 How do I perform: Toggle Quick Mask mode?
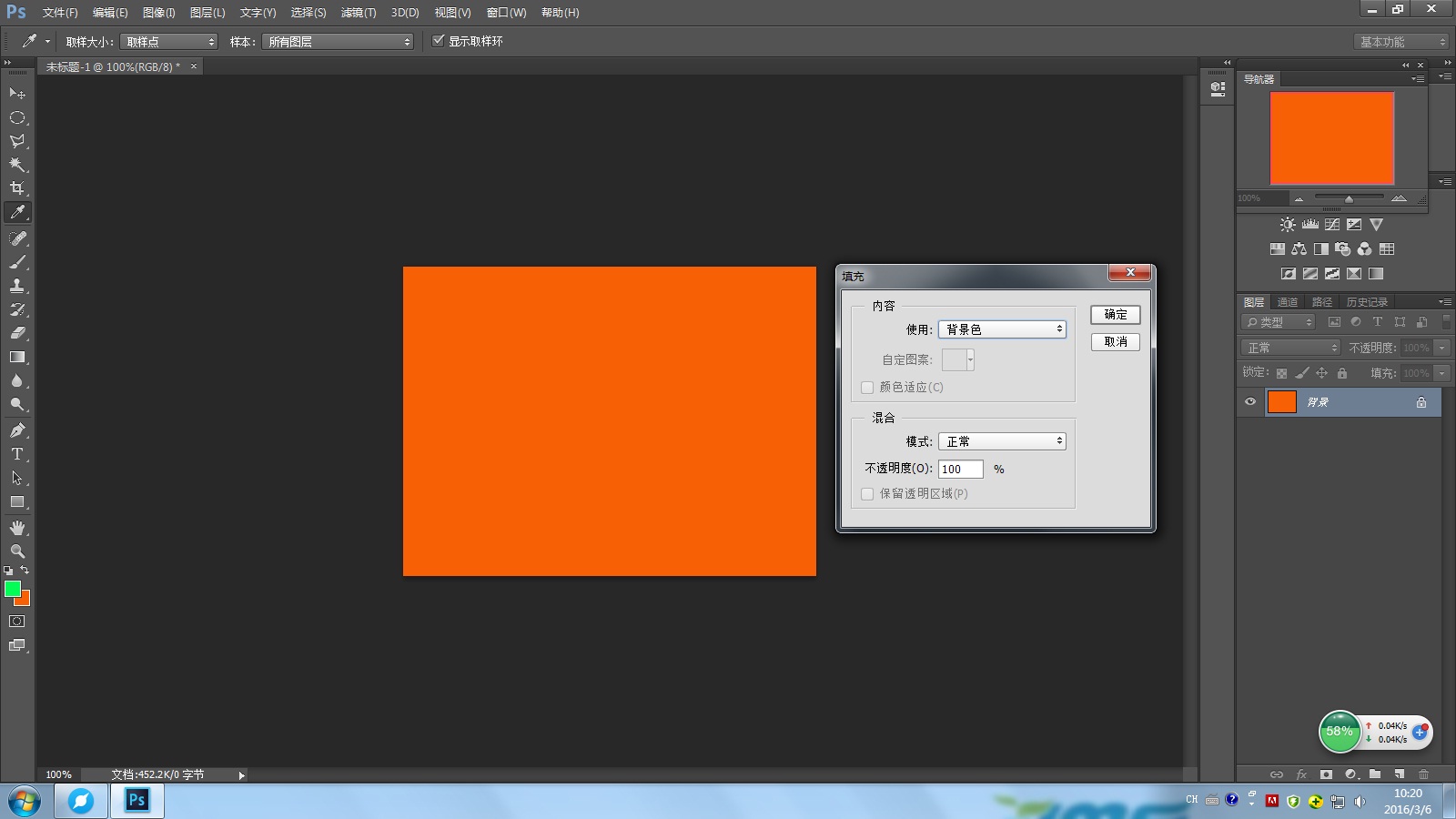click(x=17, y=622)
